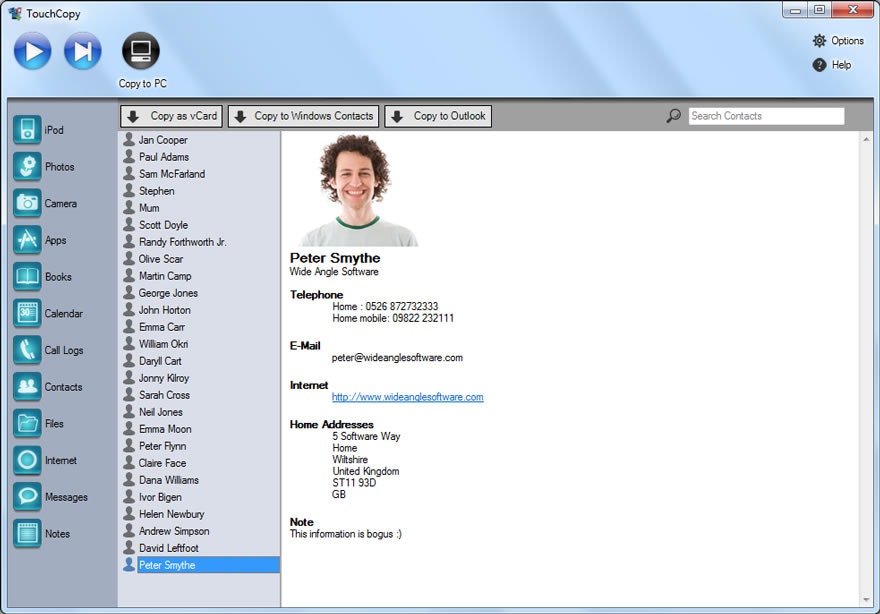Screen dimensions: 880x614
Task: Click the detail pane scrollbar up arrow
Action: pyautogui.click(x=866, y=139)
